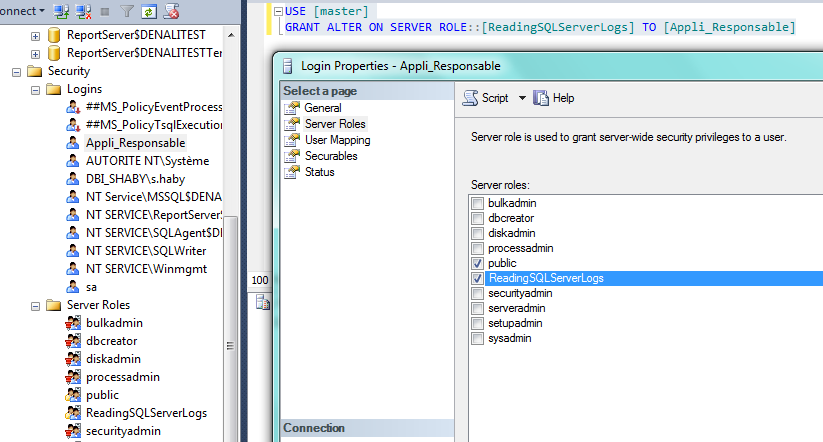Click the Stop square icon
Viewport: 823px width, 442px height.
(x=105, y=12)
